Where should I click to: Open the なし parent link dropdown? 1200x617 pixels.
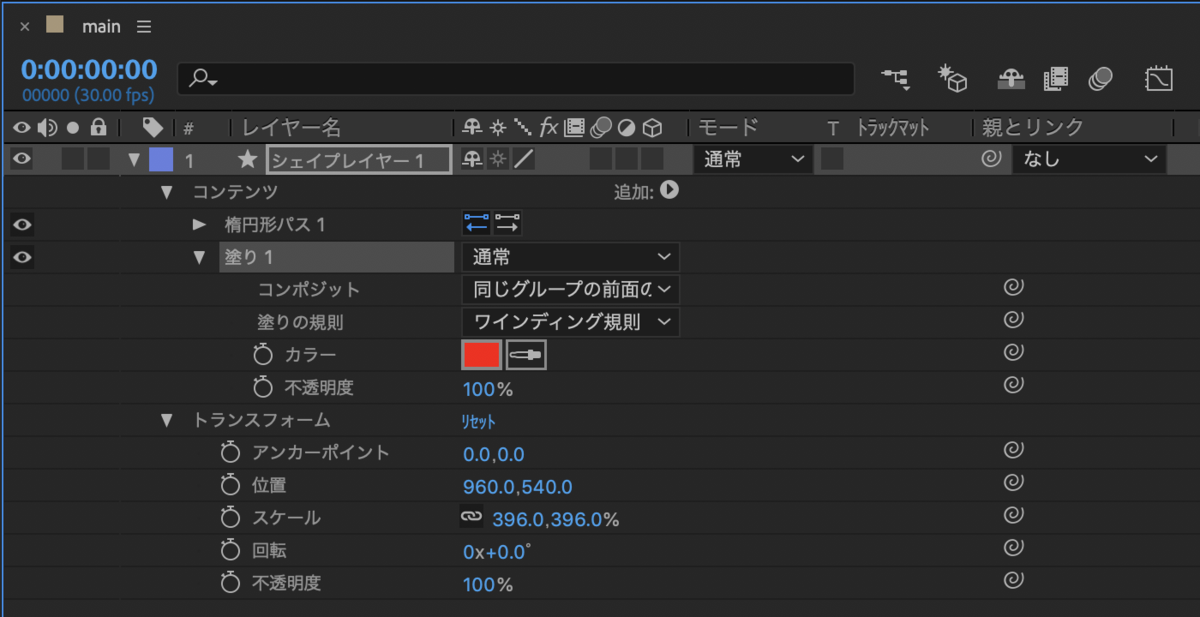click(1089, 158)
